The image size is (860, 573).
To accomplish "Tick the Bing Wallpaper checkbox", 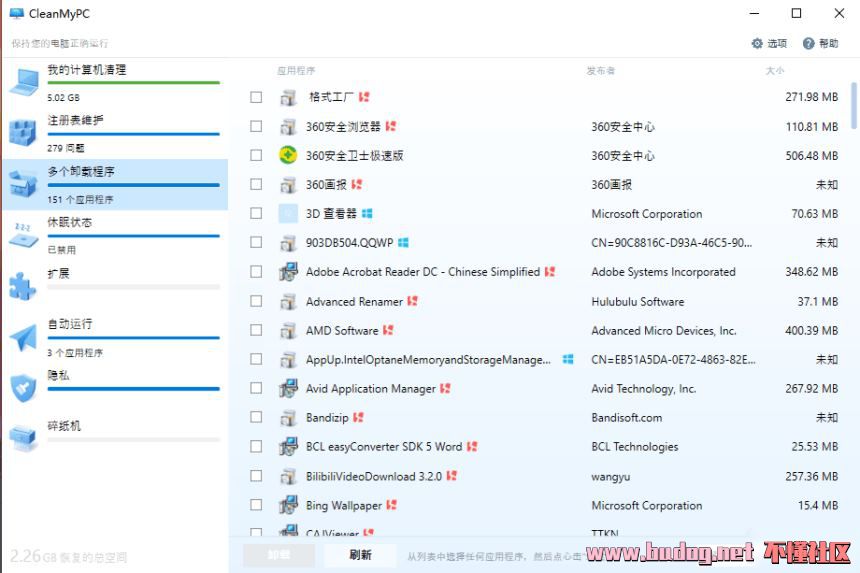I will pyautogui.click(x=256, y=504).
